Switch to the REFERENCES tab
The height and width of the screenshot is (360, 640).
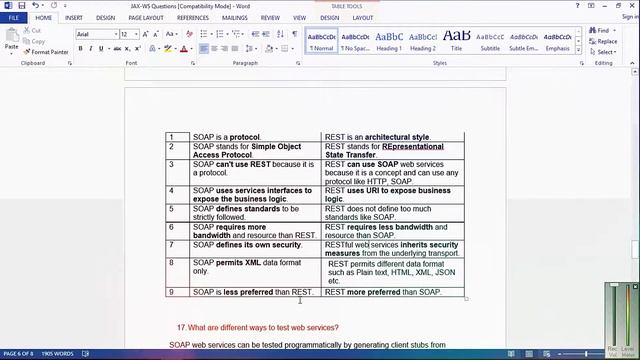coord(193,18)
